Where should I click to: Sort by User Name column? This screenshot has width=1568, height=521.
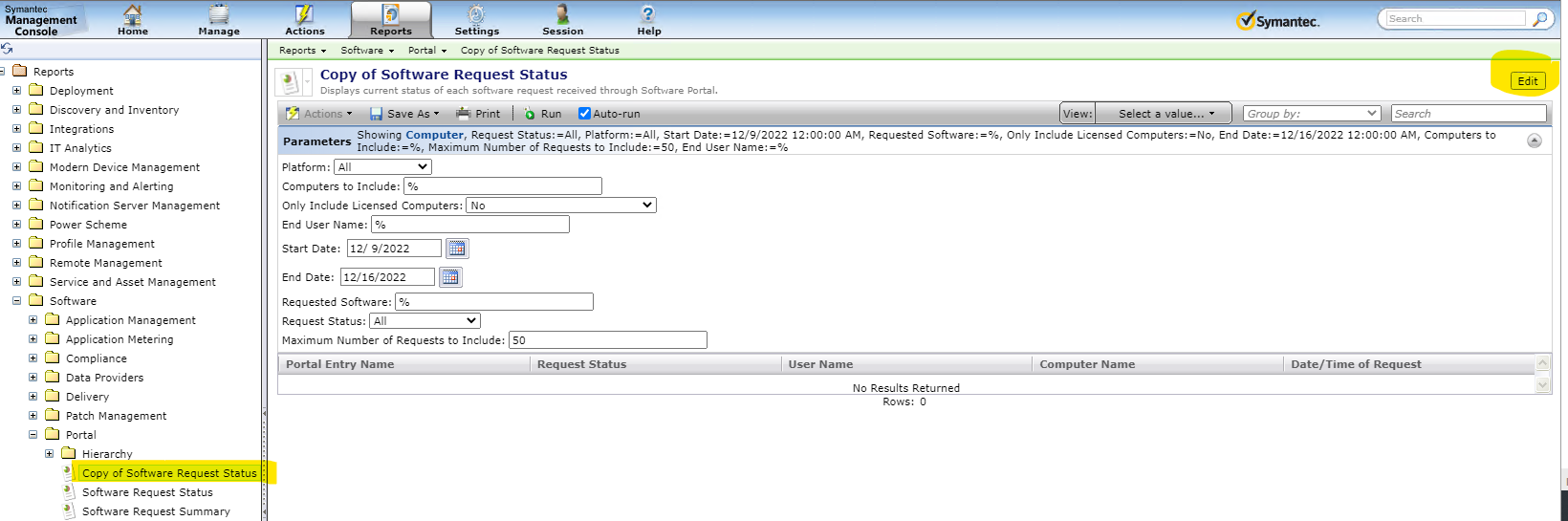(906, 364)
